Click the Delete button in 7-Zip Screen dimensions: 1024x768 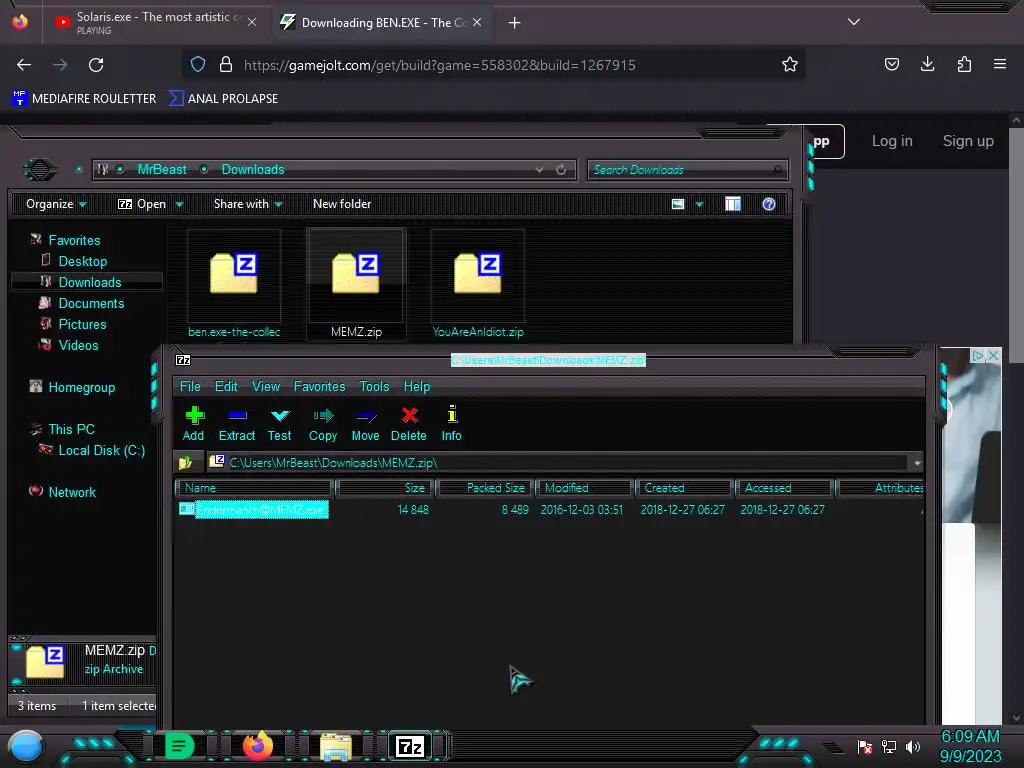409,424
